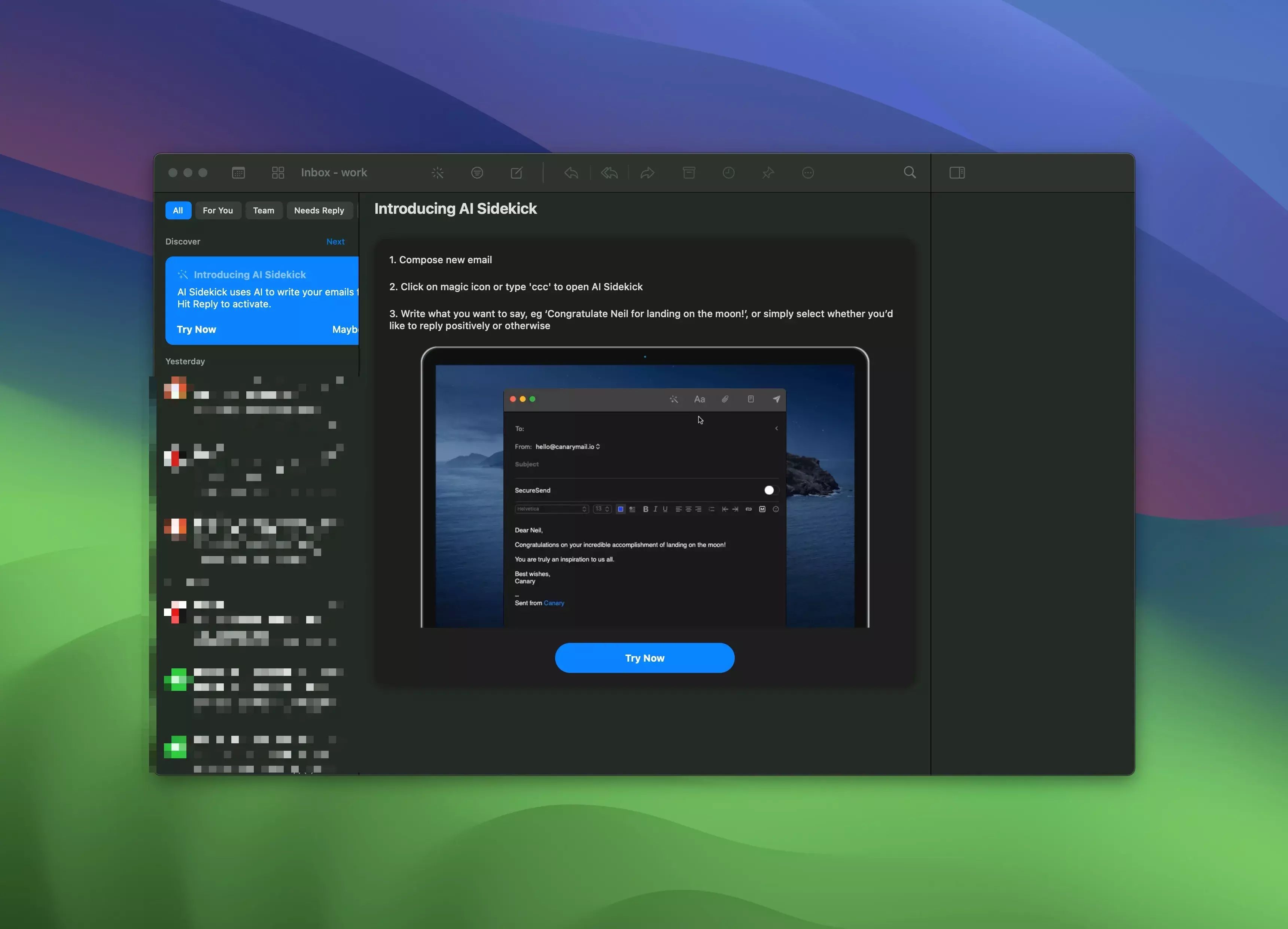Snooze email with clock icon
Viewport: 1288px width, 929px height.
pyautogui.click(x=729, y=173)
